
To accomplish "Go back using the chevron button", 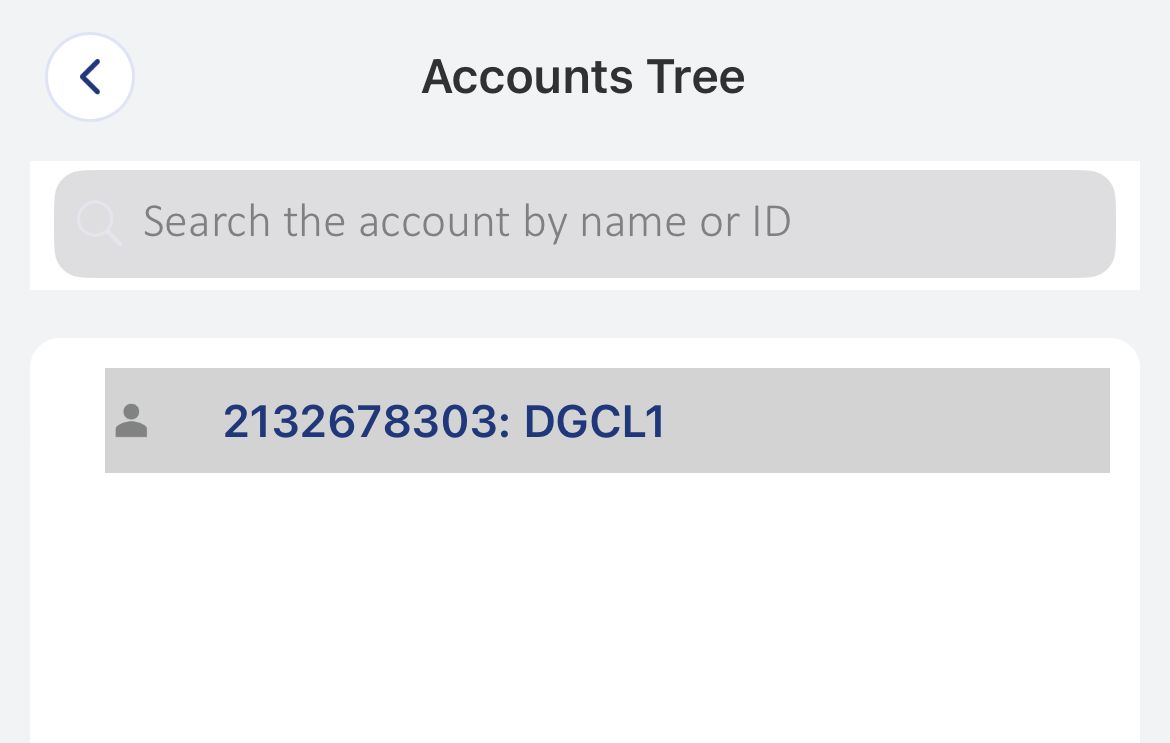I will coord(90,77).
